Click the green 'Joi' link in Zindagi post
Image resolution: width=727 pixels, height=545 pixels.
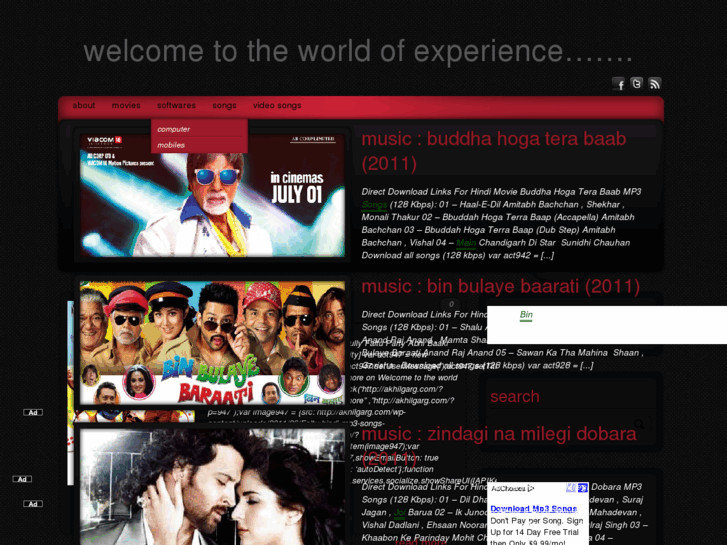(x=399, y=513)
